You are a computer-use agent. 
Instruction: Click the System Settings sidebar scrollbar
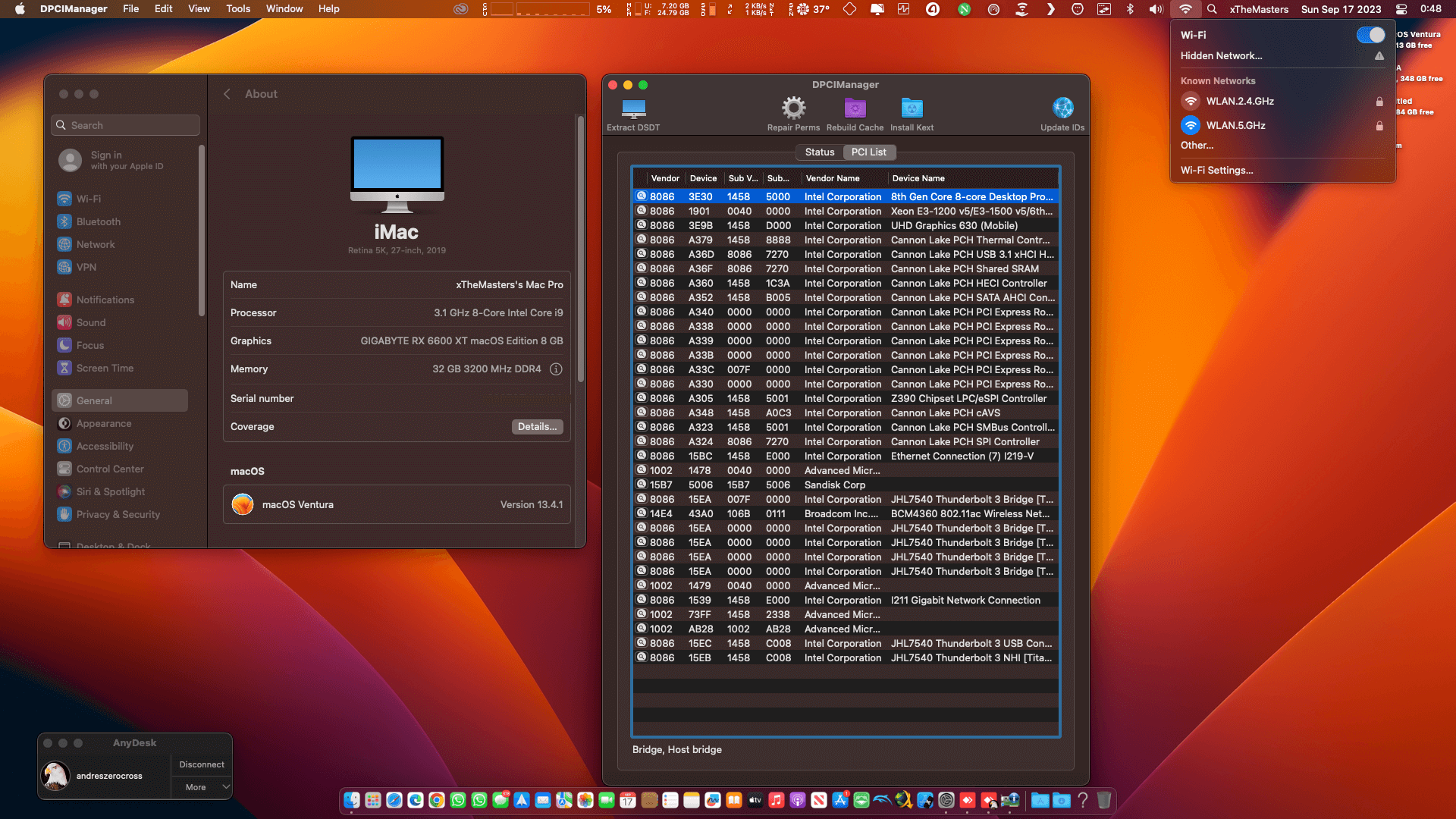202,230
